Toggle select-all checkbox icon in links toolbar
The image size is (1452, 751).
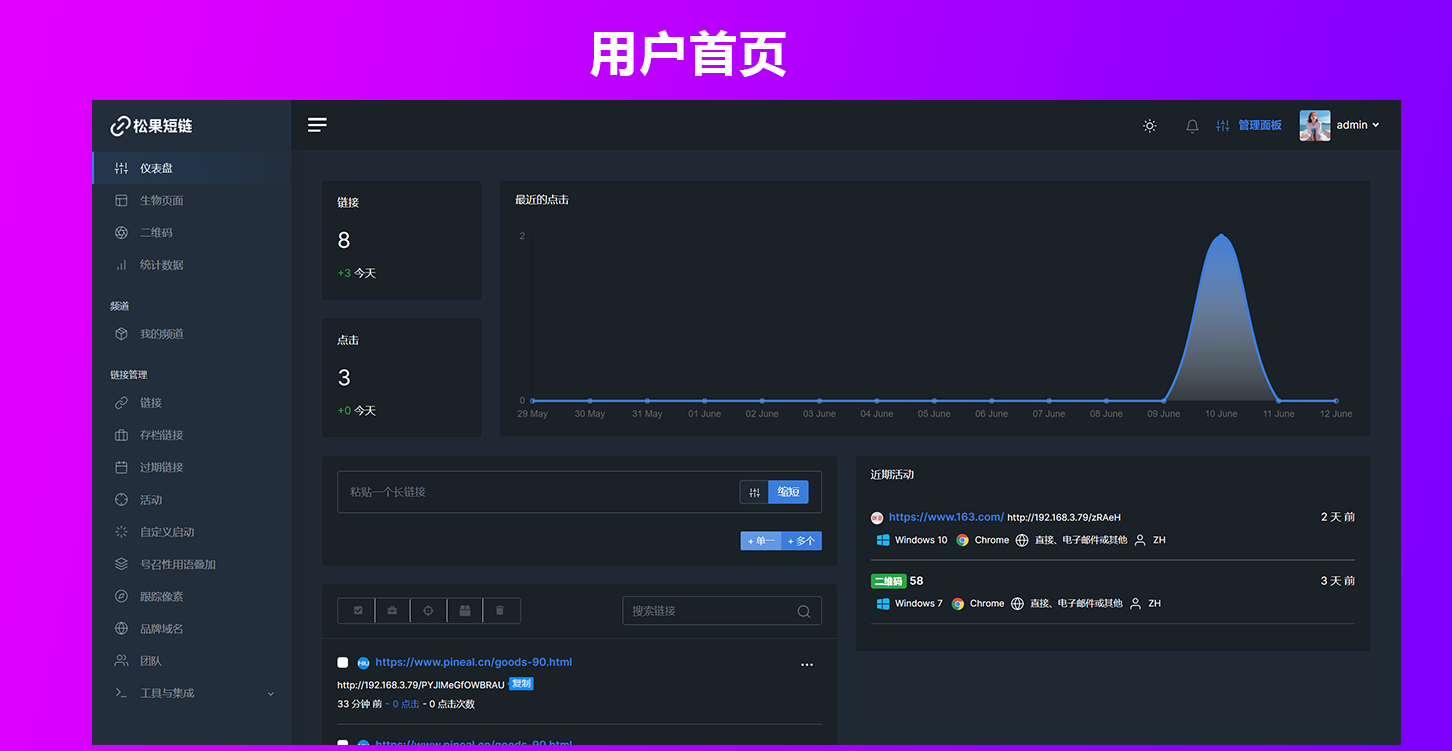357,611
